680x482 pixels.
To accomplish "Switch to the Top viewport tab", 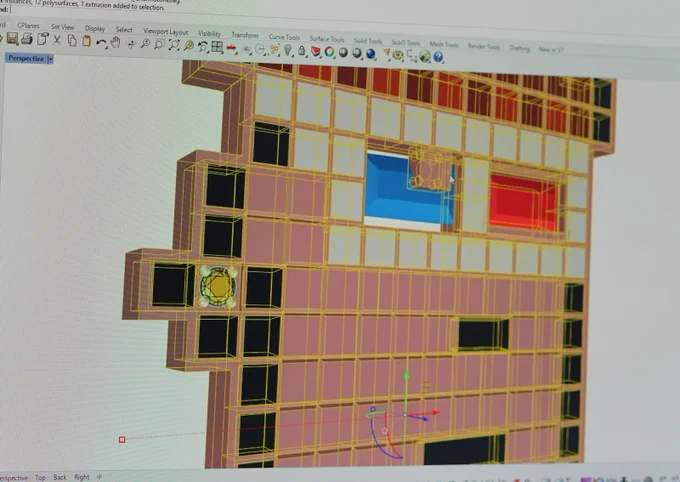I will (40, 477).
